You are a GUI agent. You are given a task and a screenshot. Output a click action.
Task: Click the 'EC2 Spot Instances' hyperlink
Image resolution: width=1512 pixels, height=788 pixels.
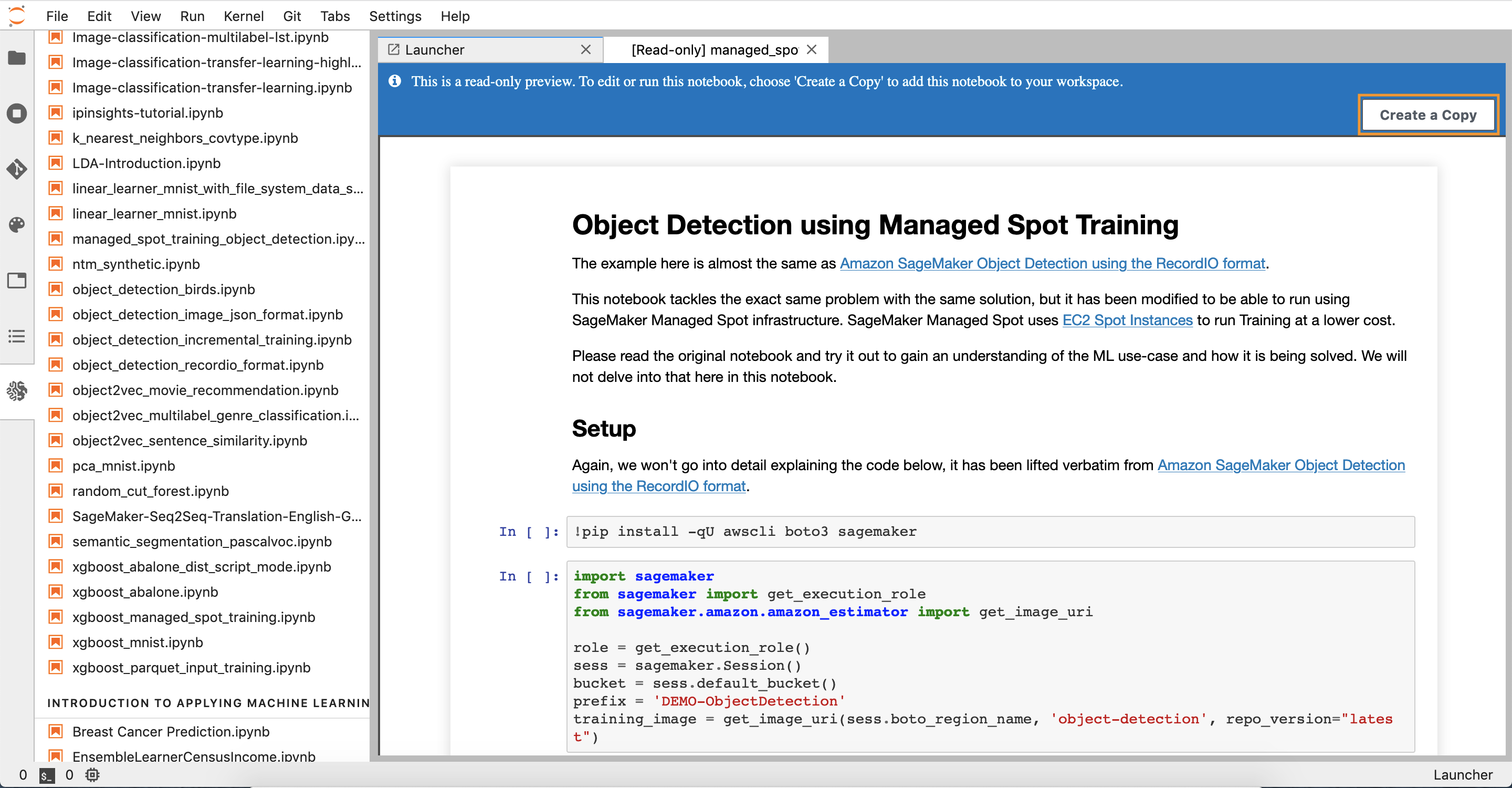[1126, 320]
